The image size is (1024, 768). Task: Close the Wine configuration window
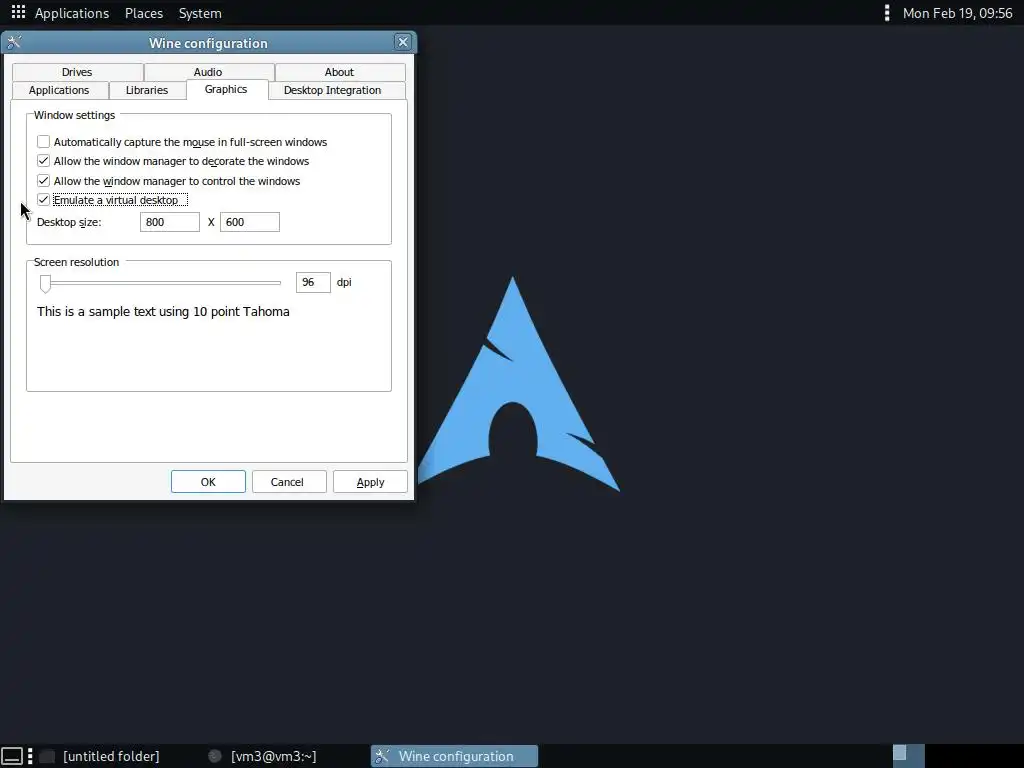[x=403, y=42]
